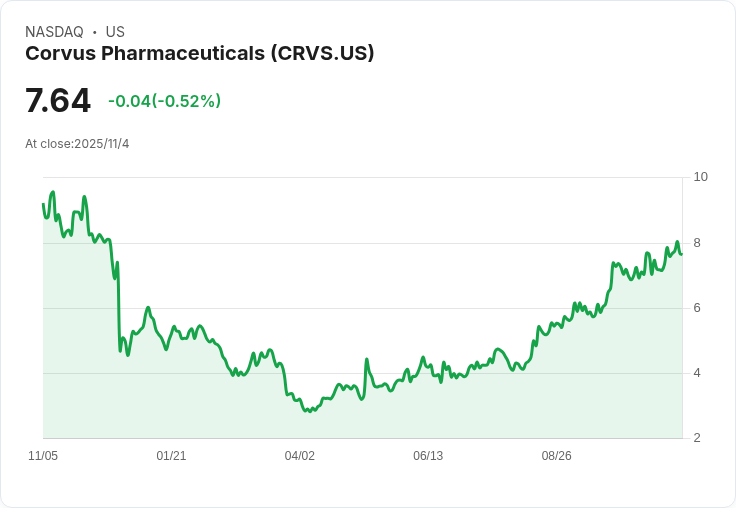Click the chart's highest peak near November start
The width and height of the screenshot is (736, 508).
pos(53,192)
